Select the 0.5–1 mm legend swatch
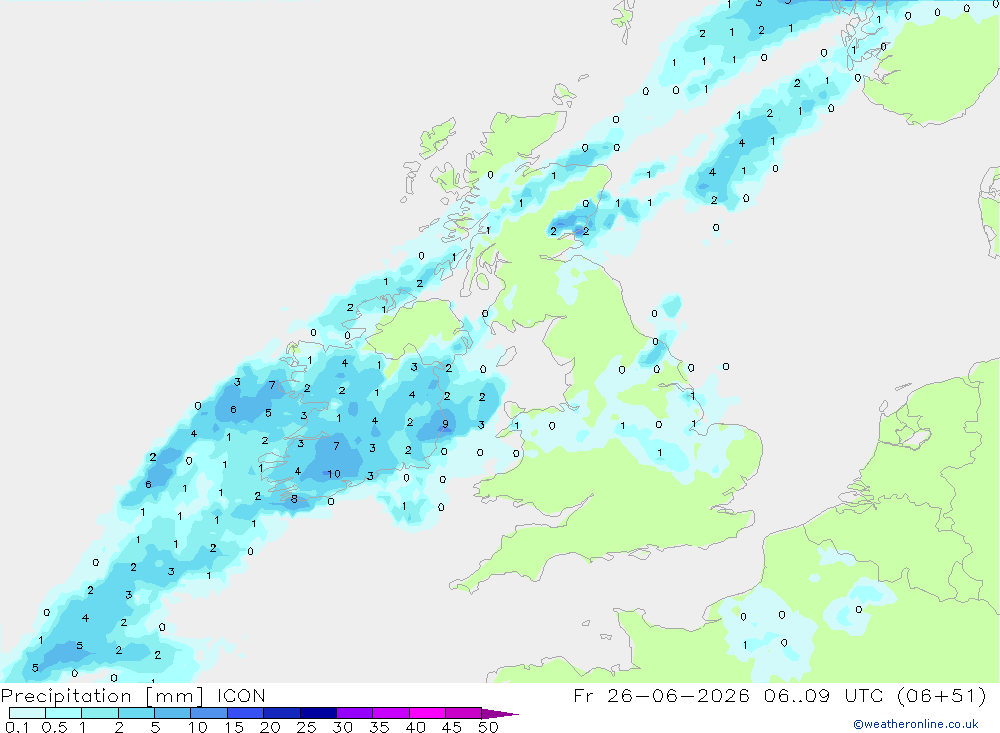The height and width of the screenshot is (733, 1000). click(64, 713)
